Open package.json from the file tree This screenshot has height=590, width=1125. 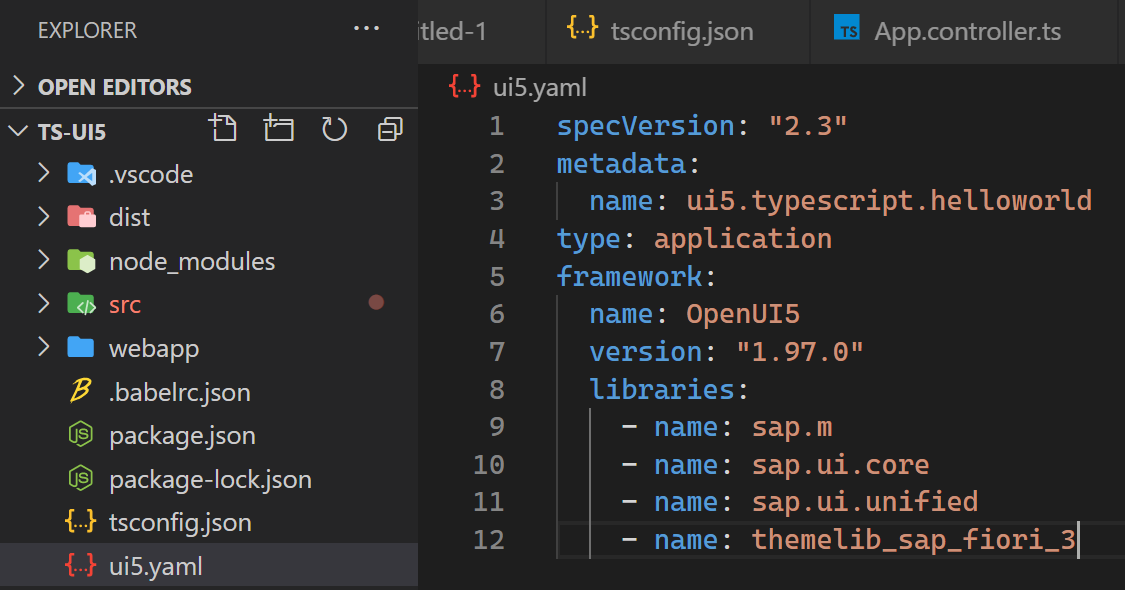coord(182,436)
